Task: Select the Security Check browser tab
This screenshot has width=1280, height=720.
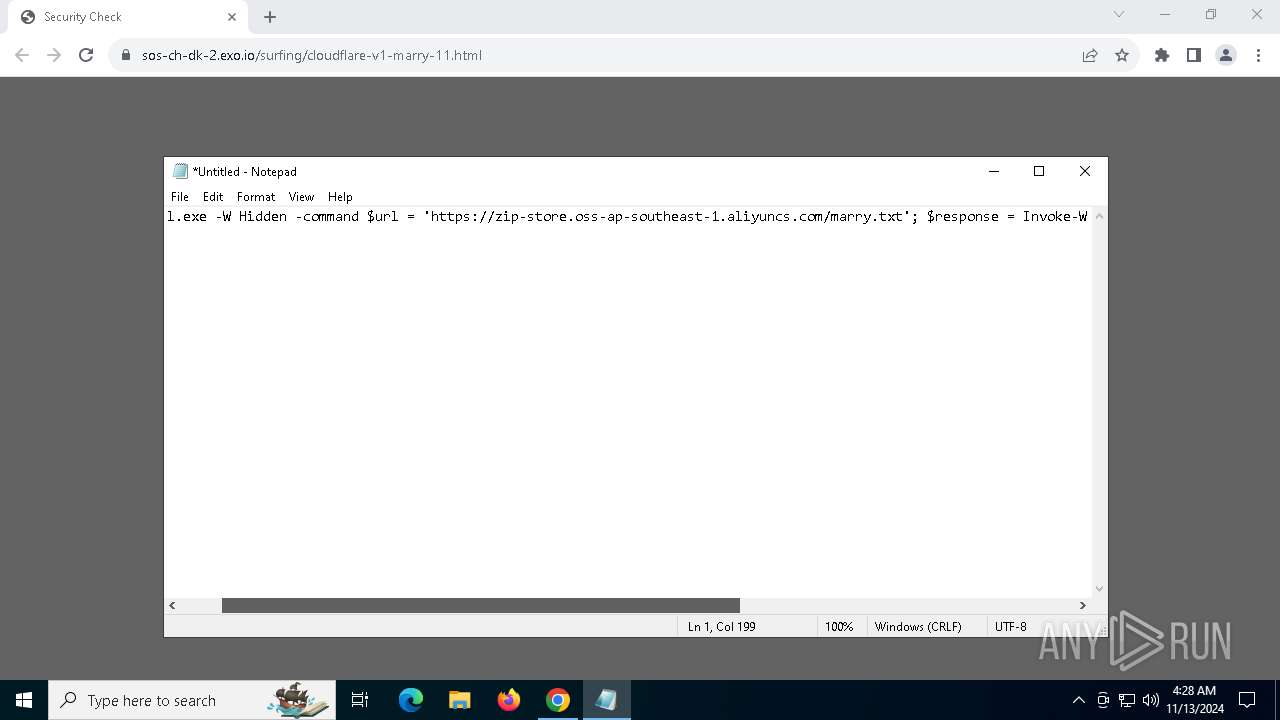Action: click(x=128, y=17)
